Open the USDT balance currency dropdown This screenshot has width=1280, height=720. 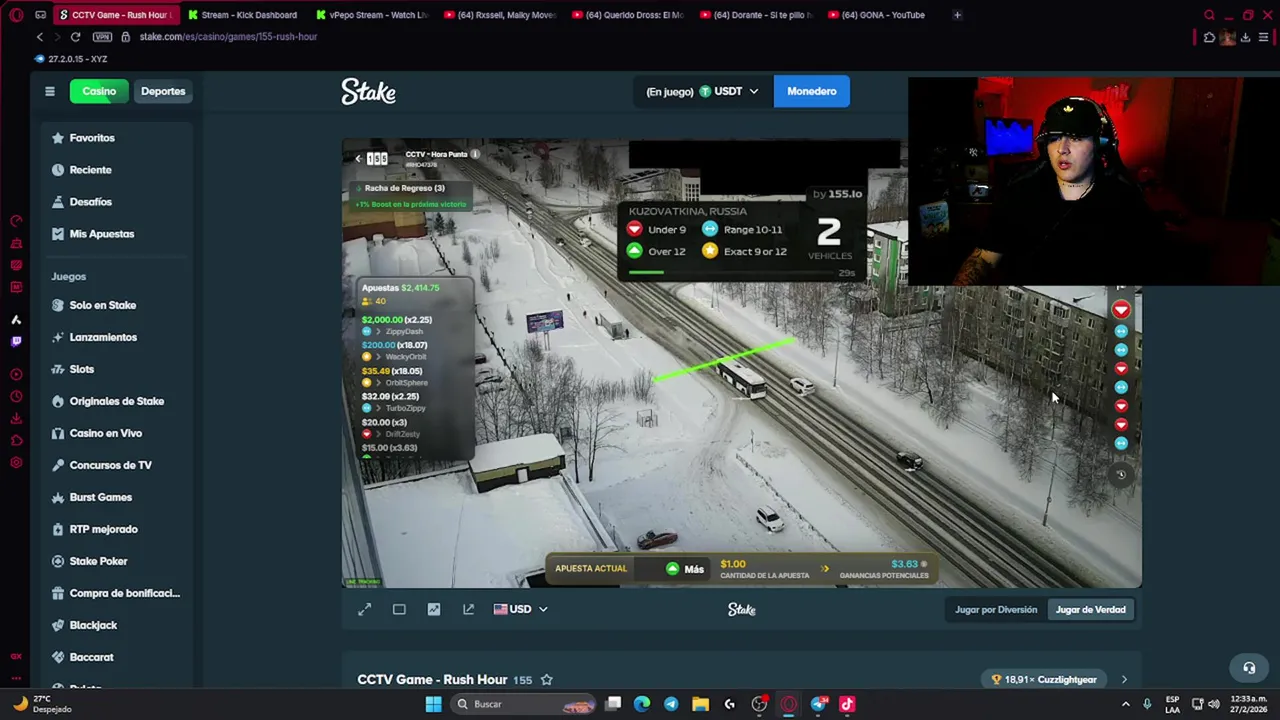coord(702,91)
